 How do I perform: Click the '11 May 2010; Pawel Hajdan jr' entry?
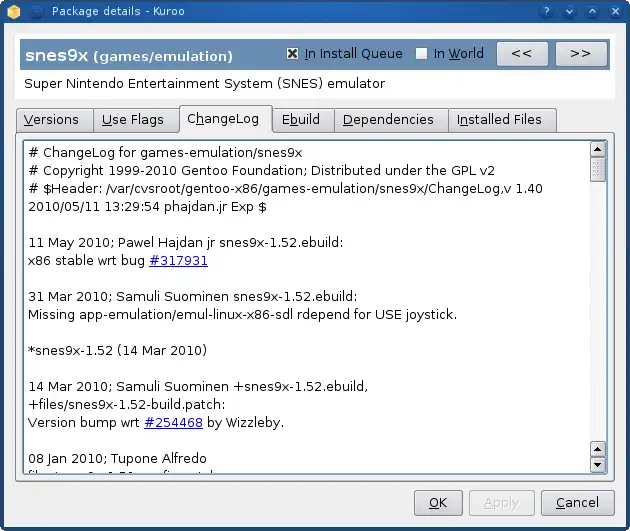coord(186,243)
